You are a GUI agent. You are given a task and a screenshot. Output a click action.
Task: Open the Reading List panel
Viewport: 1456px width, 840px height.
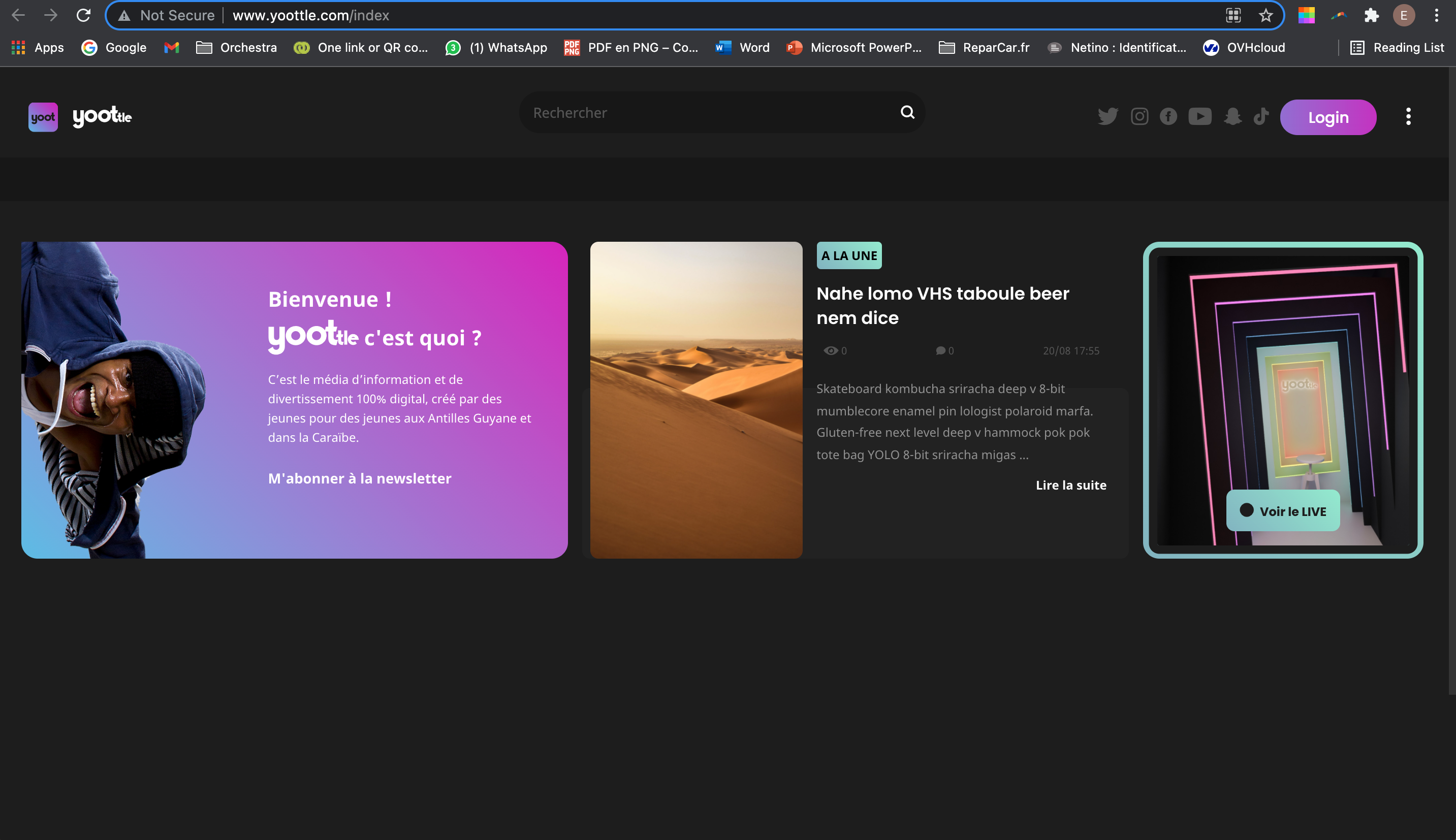tap(1397, 48)
